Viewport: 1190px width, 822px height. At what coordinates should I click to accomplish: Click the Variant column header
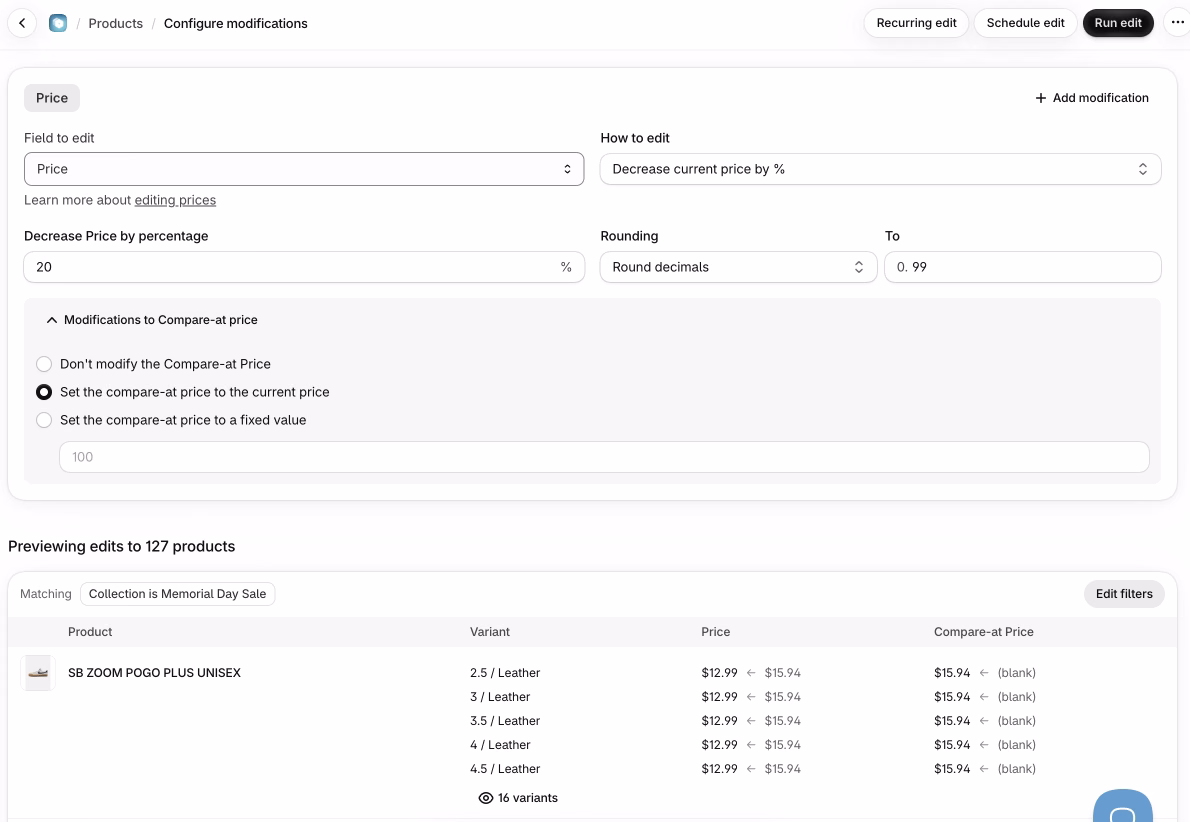(x=490, y=632)
